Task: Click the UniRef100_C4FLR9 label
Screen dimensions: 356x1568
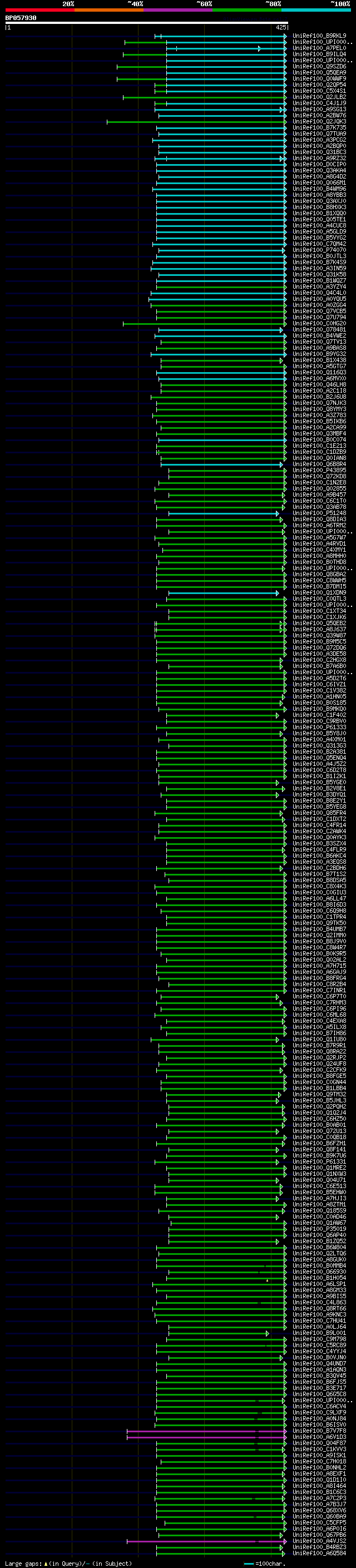Action: (319, 850)
